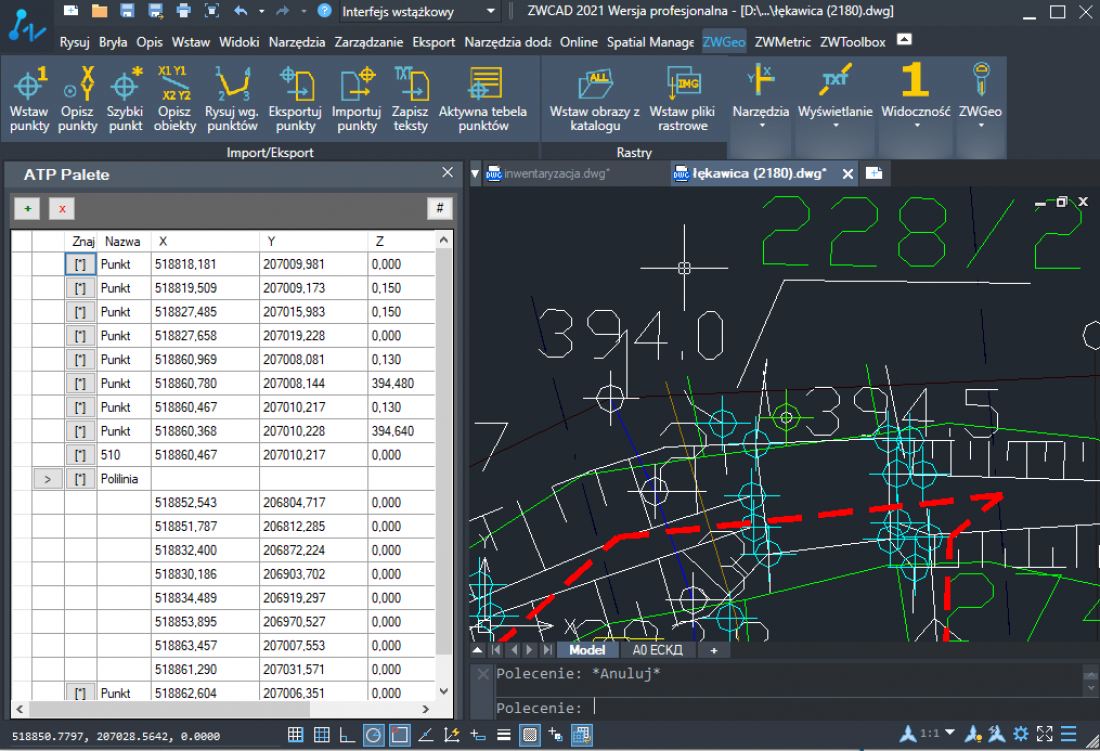Toggle the [*] mark on row 510
This screenshot has width=1100, height=751.
click(x=80, y=455)
